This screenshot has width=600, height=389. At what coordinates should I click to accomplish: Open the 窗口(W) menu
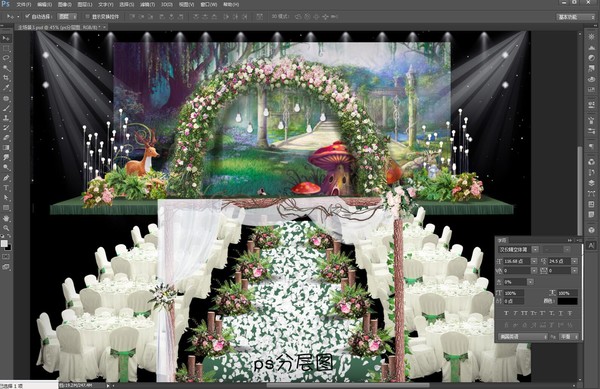click(209, 5)
